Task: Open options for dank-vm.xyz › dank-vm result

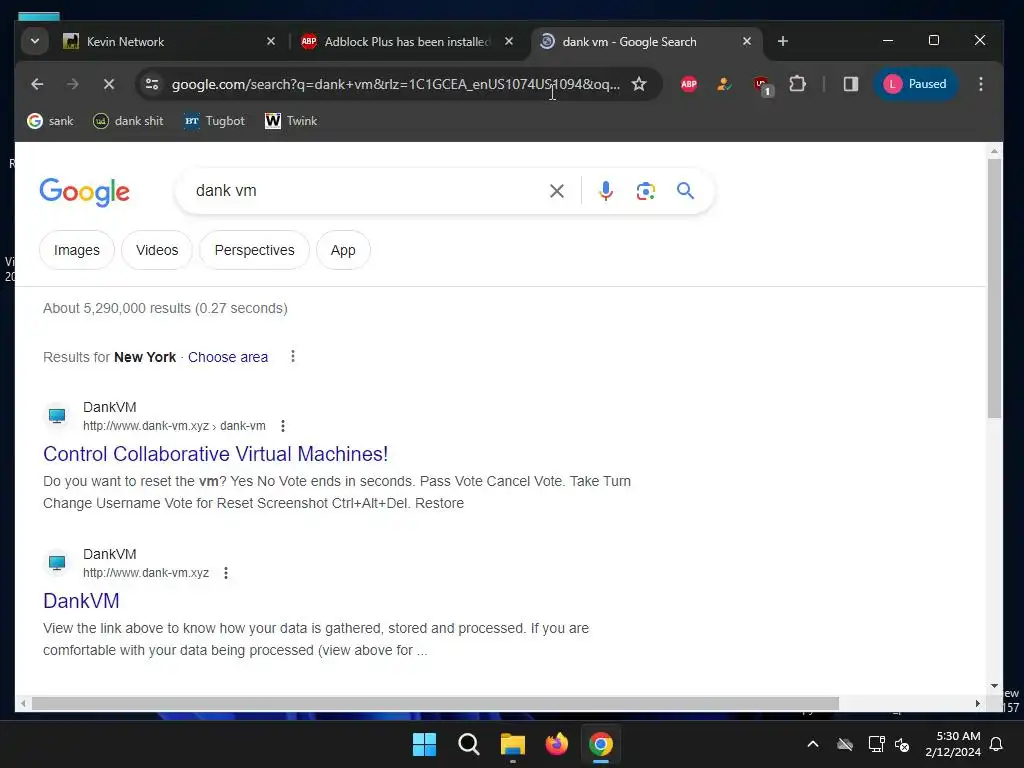Action: 283,426
